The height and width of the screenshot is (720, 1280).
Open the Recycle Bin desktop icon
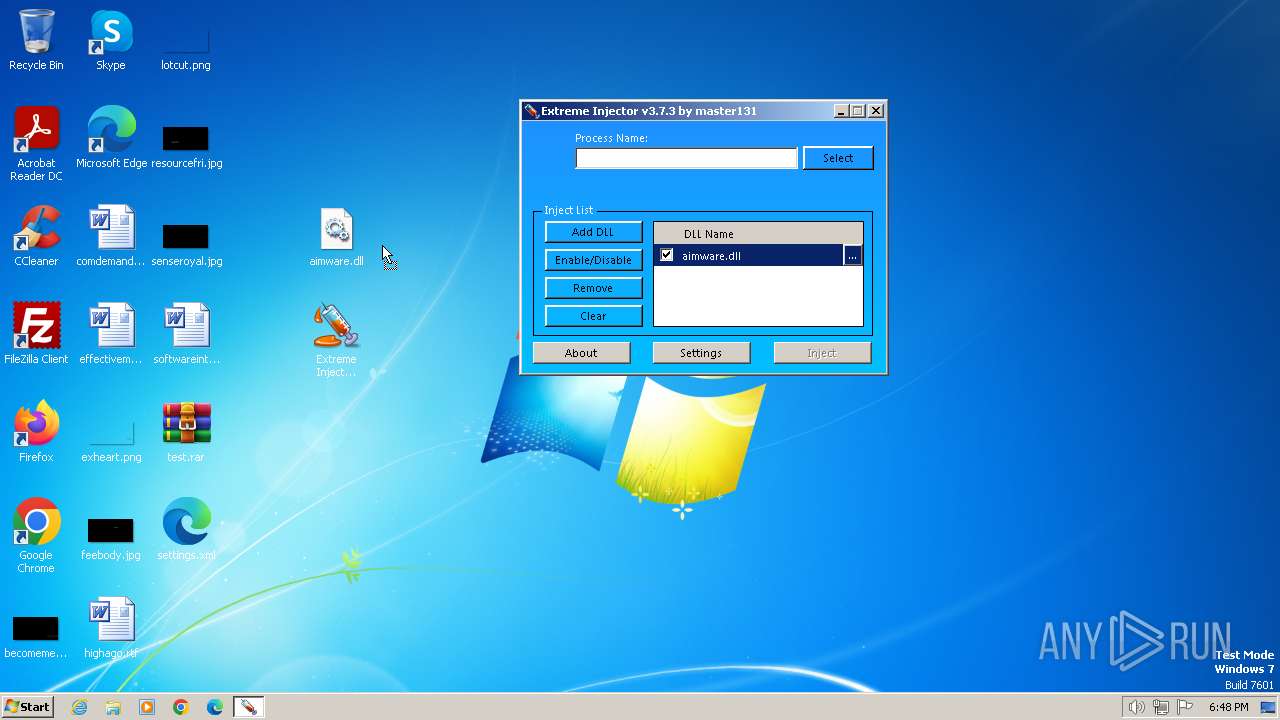tap(36, 40)
